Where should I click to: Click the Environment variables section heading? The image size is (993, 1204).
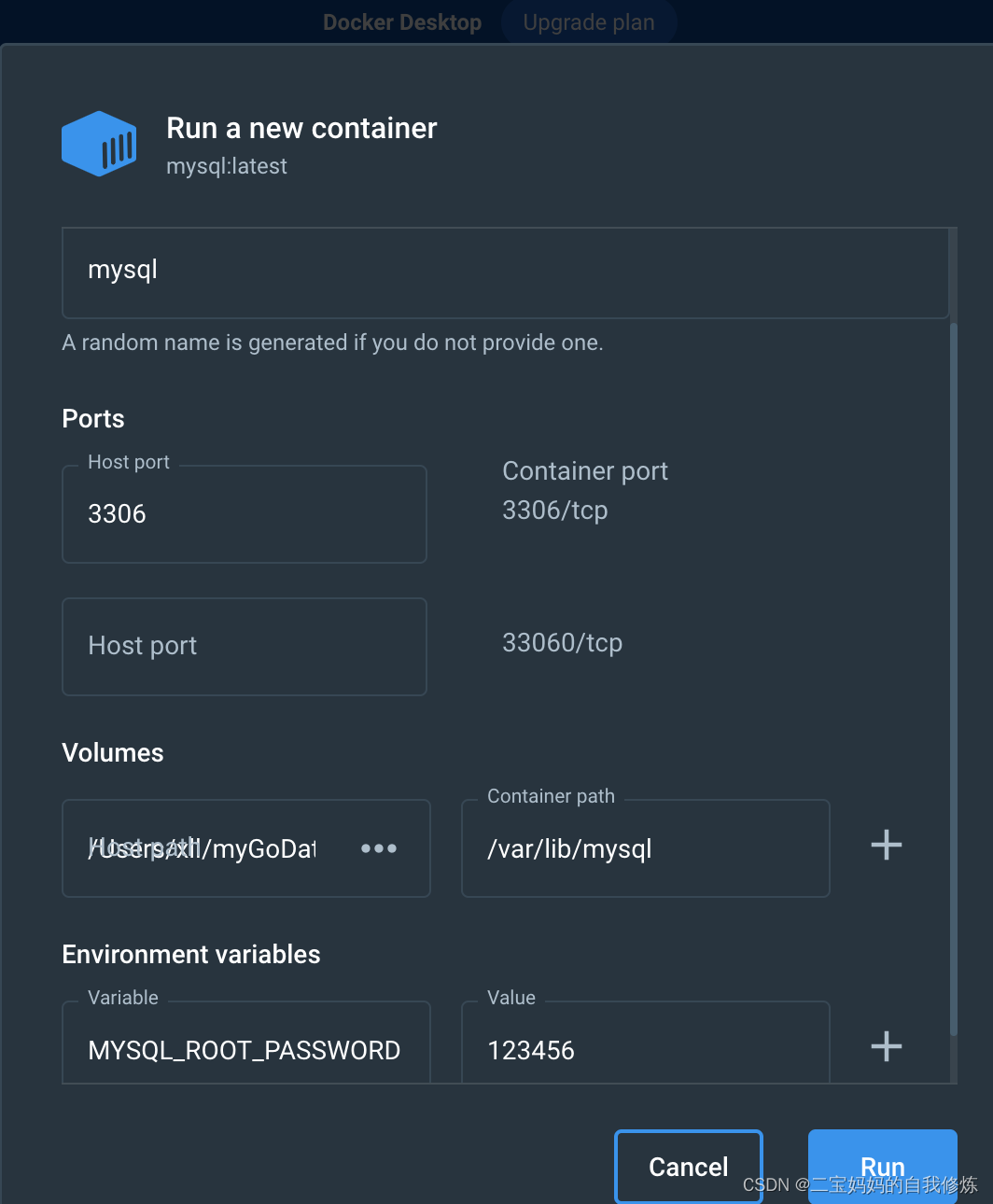(190, 954)
